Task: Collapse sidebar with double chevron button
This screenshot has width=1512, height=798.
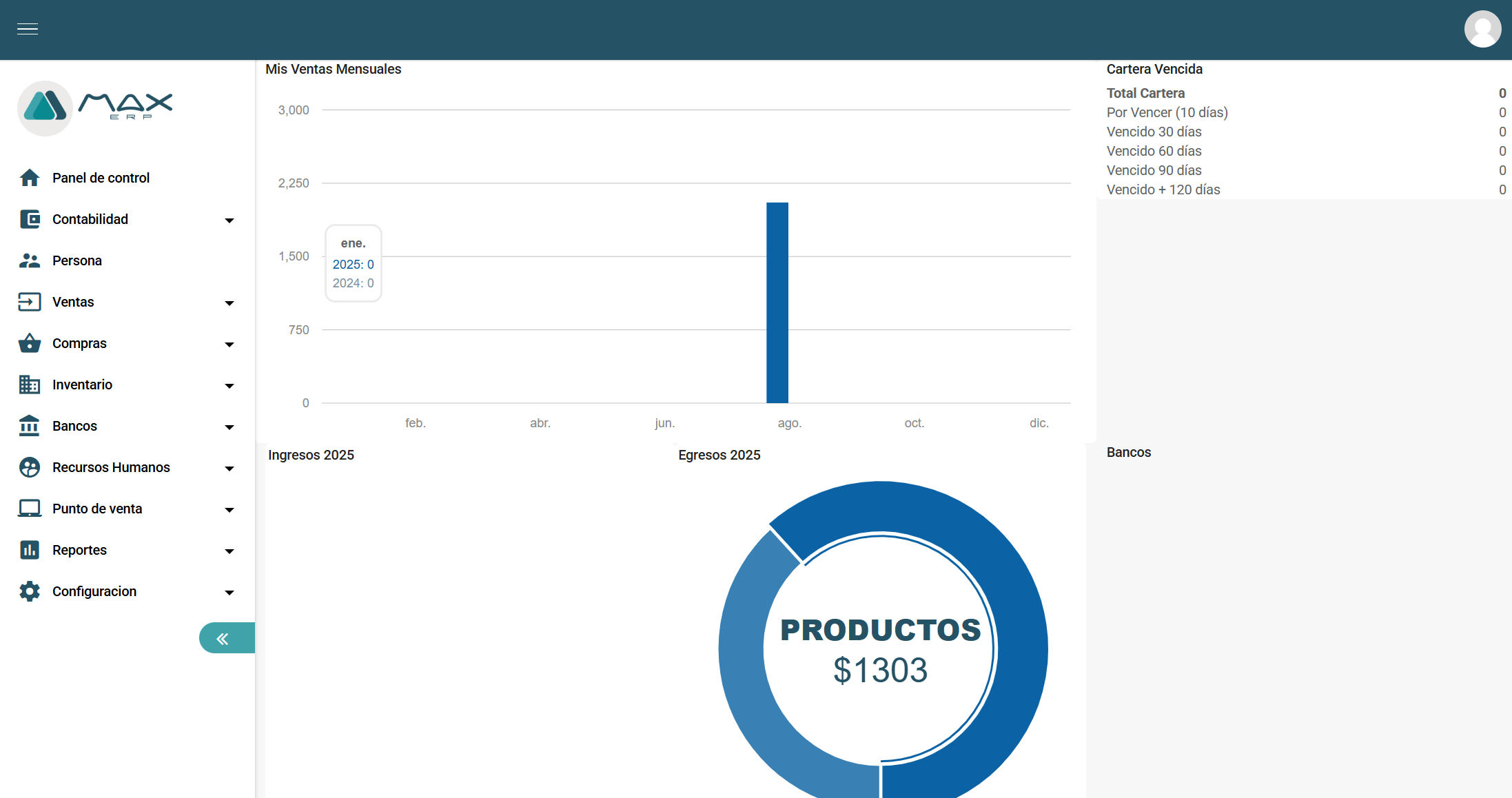Action: pos(223,638)
